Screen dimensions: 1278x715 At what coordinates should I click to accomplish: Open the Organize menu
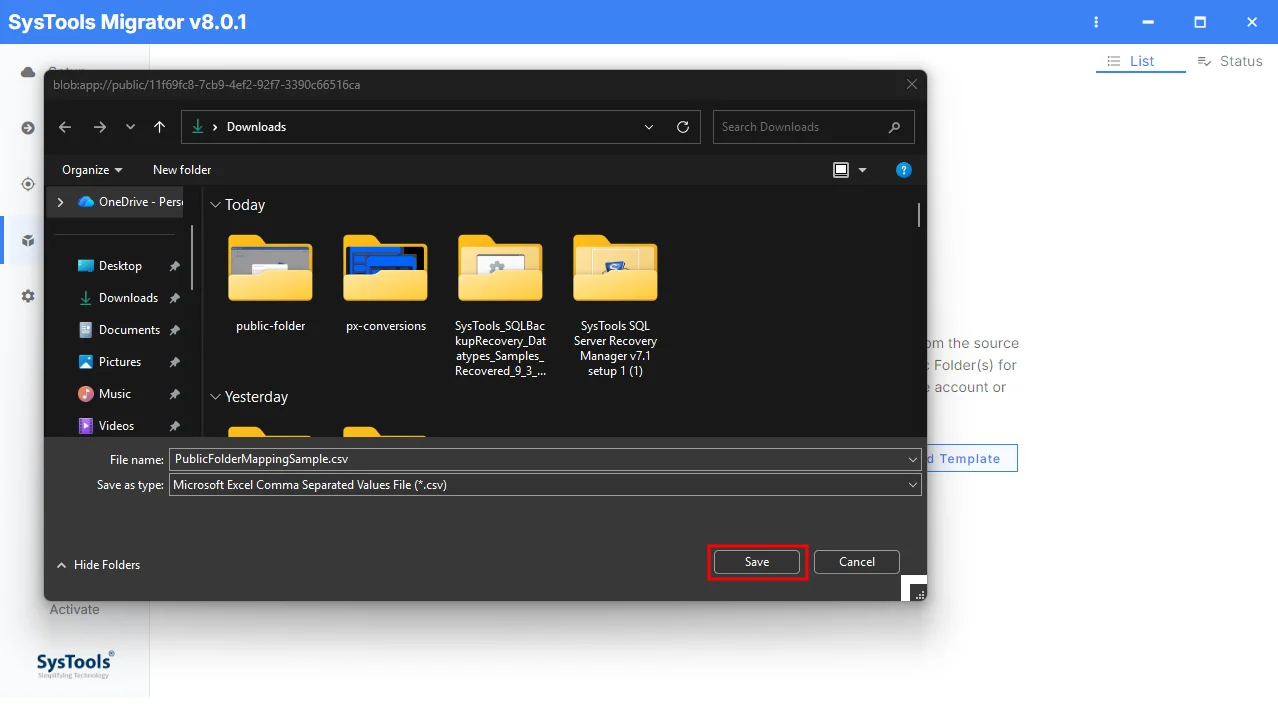[x=92, y=170]
